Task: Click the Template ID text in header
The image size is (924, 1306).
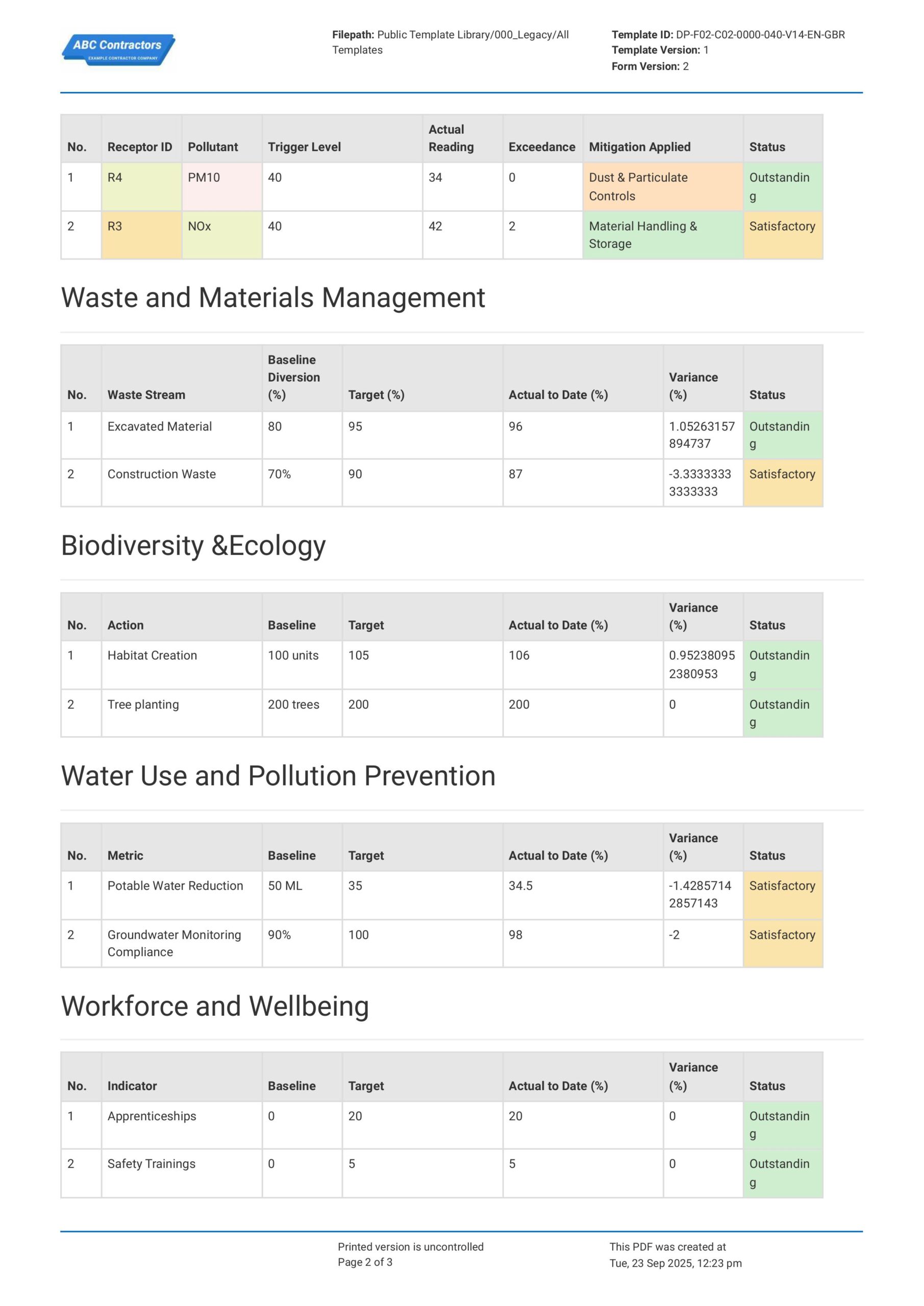Action: point(728,35)
